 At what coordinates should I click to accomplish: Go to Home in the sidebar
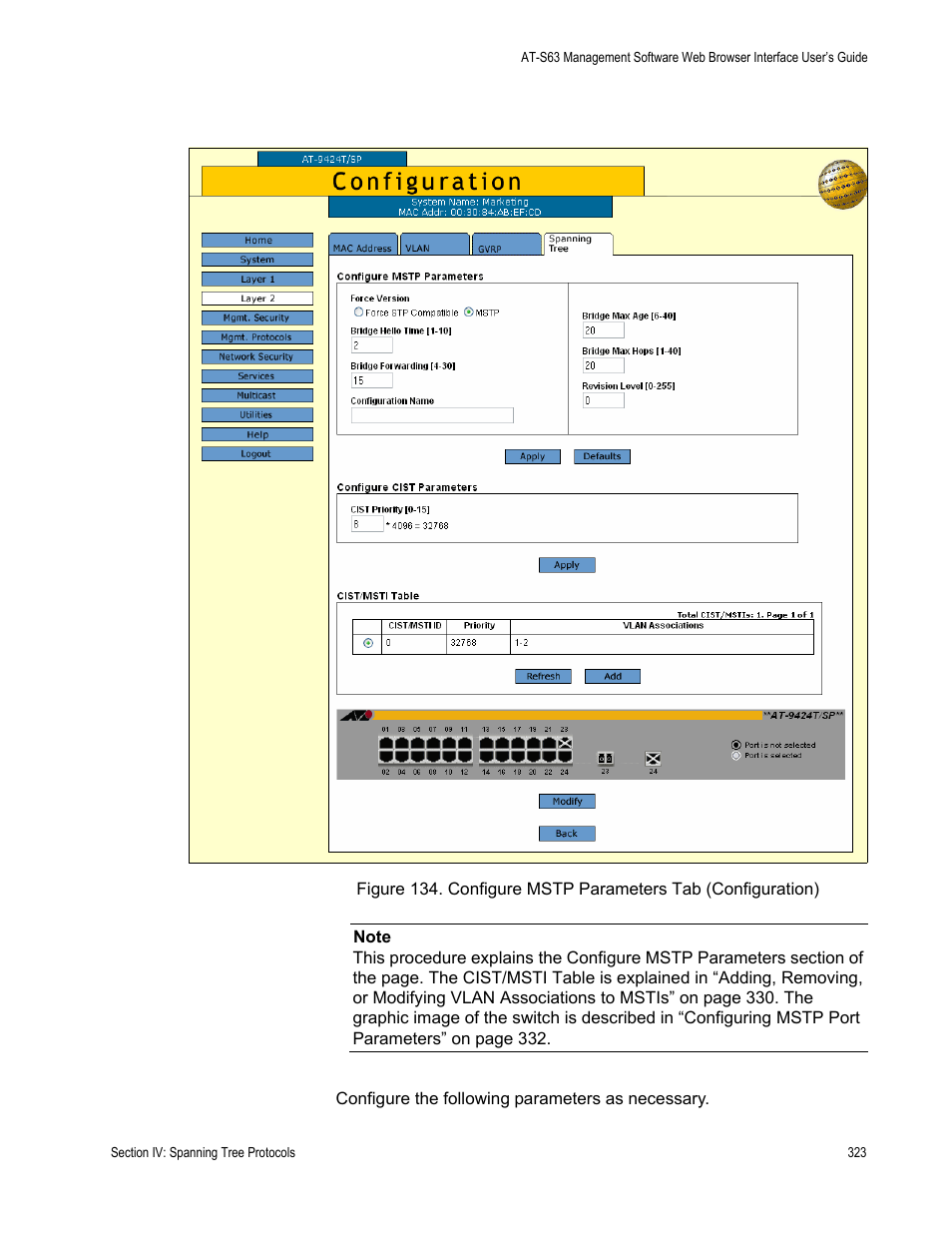tap(257, 241)
